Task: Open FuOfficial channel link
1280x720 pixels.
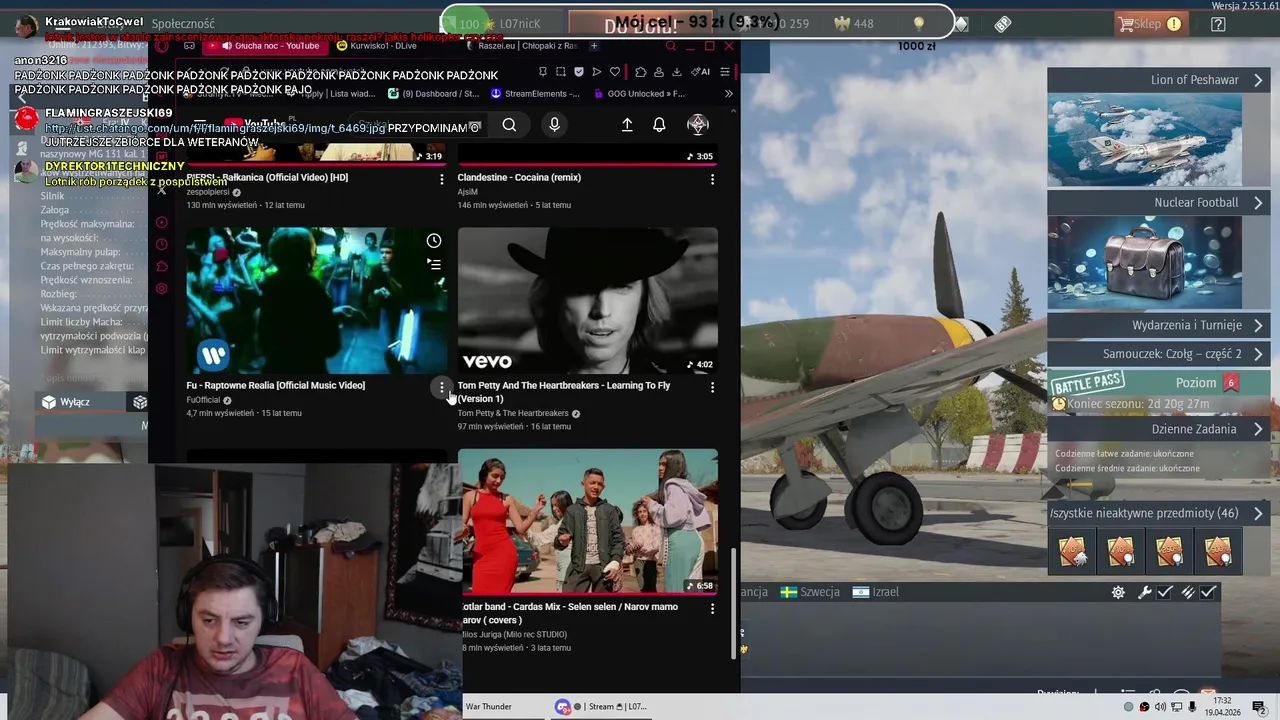Action: click(x=203, y=400)
